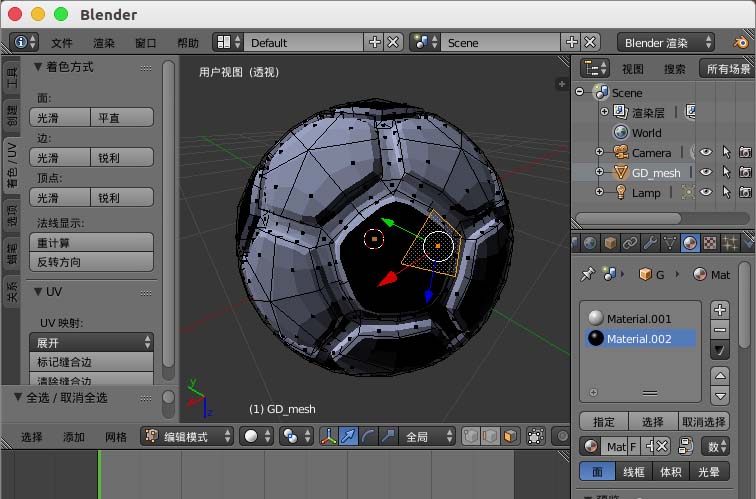
Task: Enable face select mode cube icon
Action: click(510, 436)
